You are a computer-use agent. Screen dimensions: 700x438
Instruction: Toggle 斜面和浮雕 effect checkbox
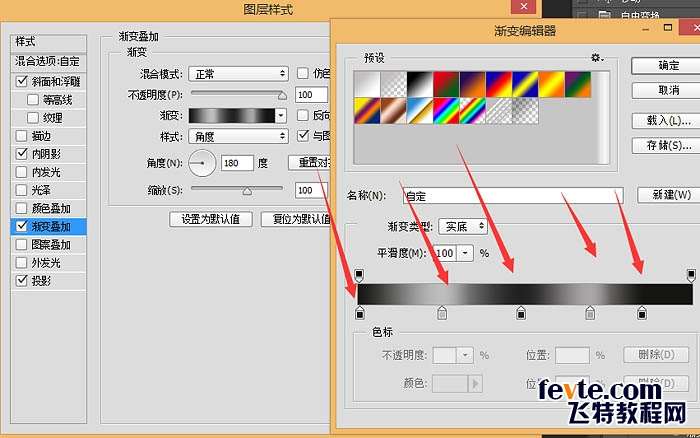click(21, 81)
